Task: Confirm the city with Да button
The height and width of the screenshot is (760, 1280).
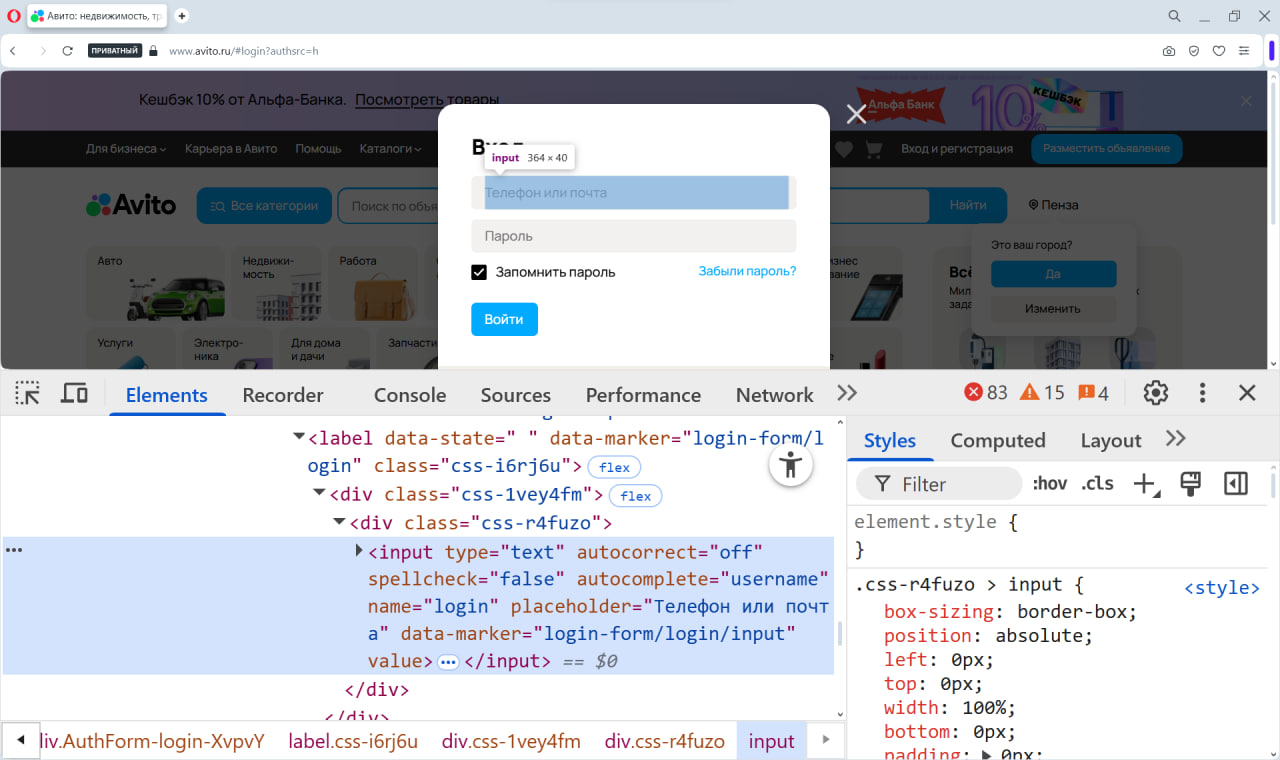Action: [1053, 274]
